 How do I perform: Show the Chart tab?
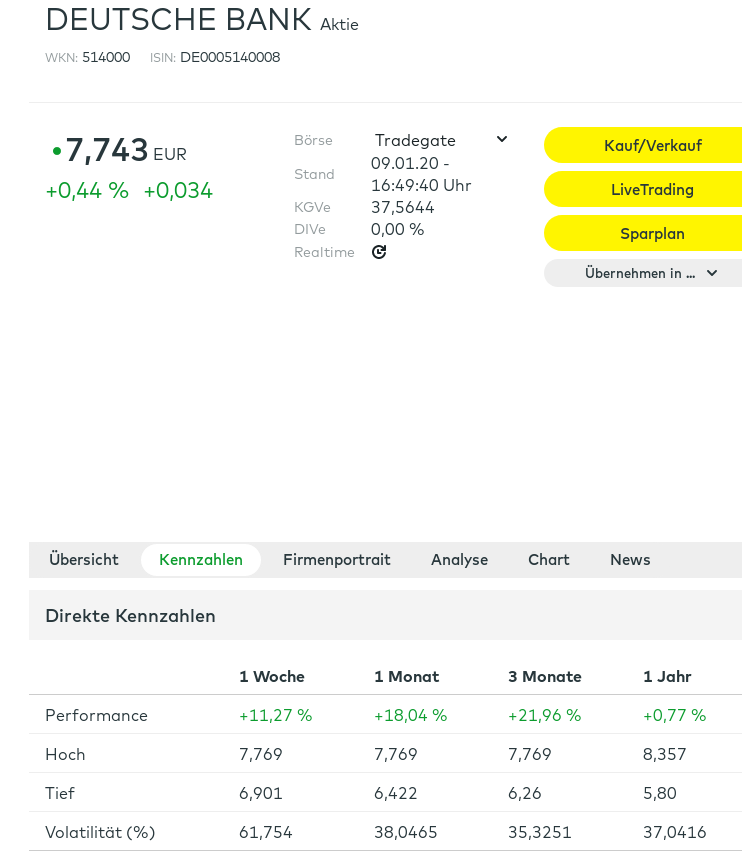tap(549, 560)
